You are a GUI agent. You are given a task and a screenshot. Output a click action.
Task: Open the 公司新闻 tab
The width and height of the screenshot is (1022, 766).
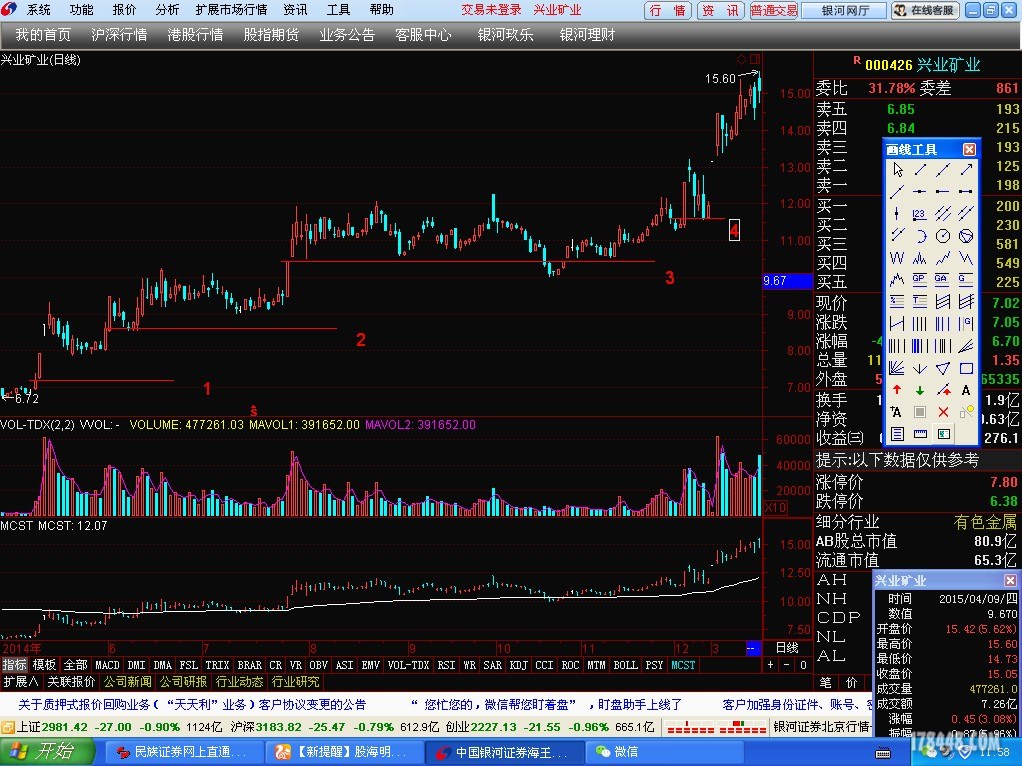(128, 682)
